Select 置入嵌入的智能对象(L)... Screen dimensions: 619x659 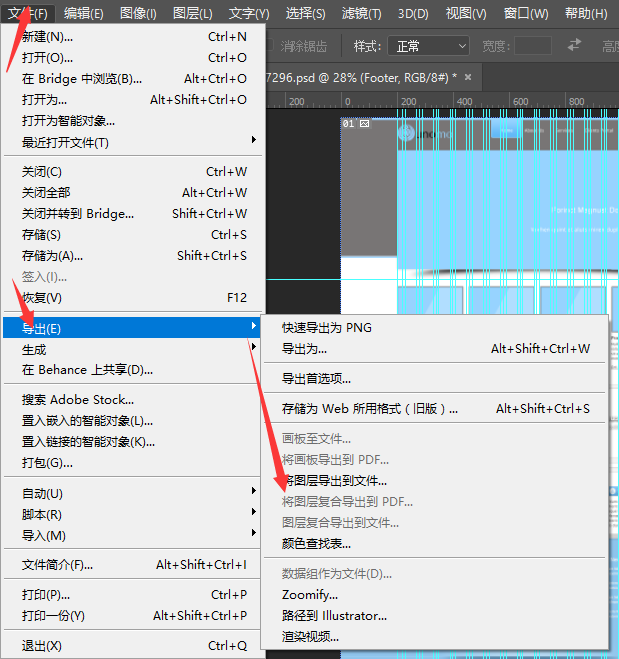pyautogui.click(x=132, y=421)
